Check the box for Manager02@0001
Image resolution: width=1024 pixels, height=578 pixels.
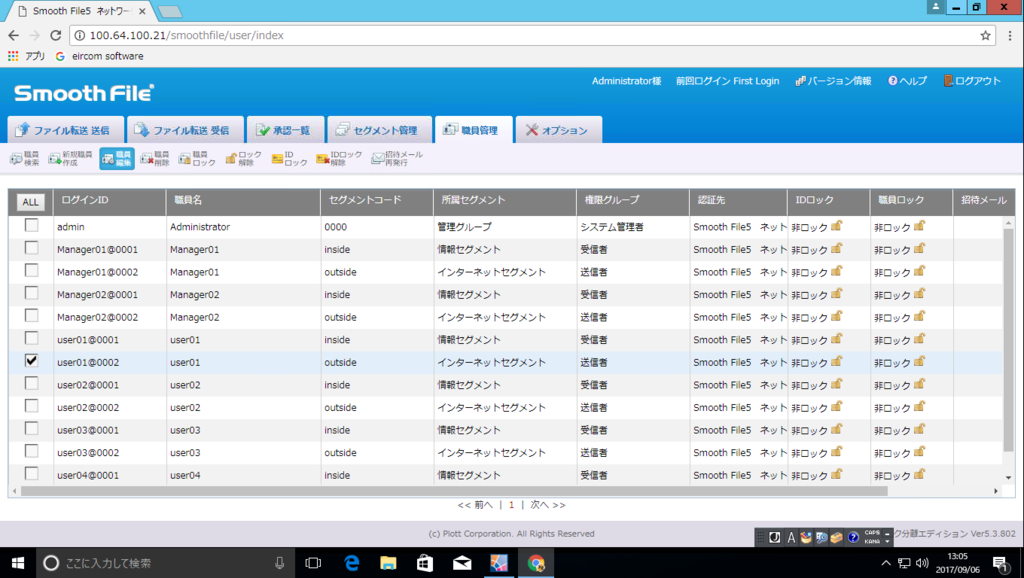coord(31,293)
